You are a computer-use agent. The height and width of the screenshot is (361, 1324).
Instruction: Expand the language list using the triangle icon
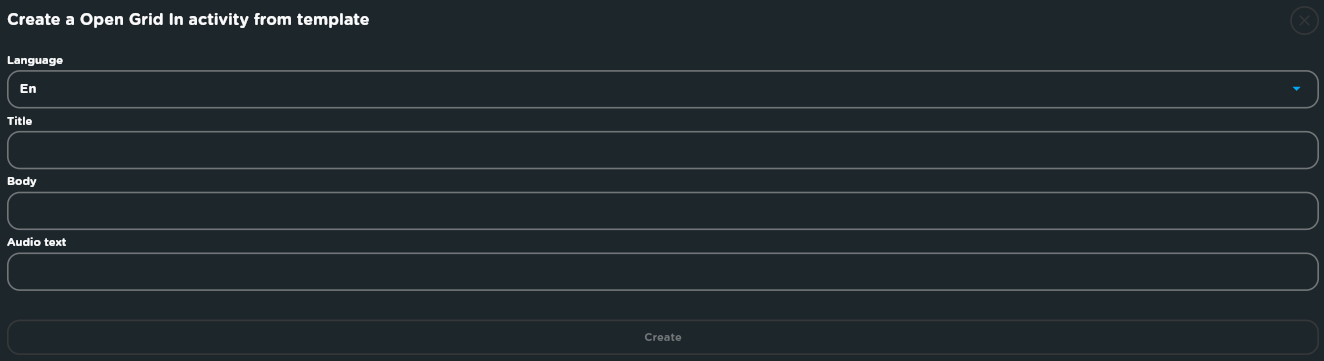click(x=1296, y=89)
